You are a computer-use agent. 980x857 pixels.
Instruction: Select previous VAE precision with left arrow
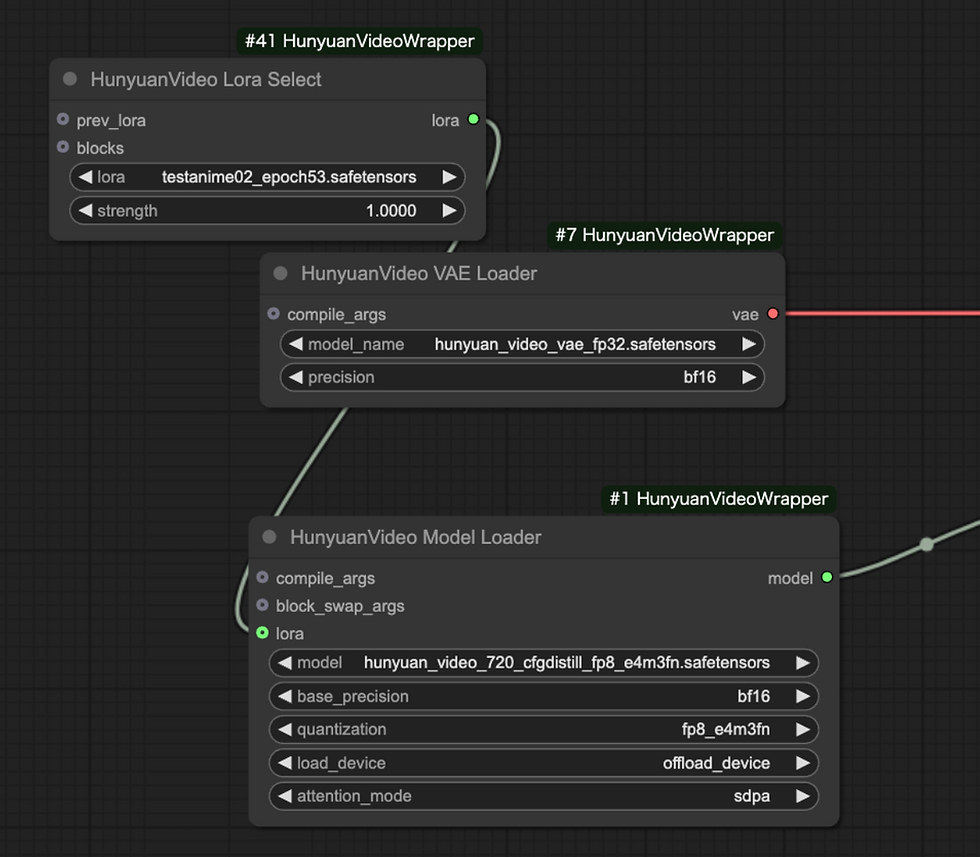296,377
